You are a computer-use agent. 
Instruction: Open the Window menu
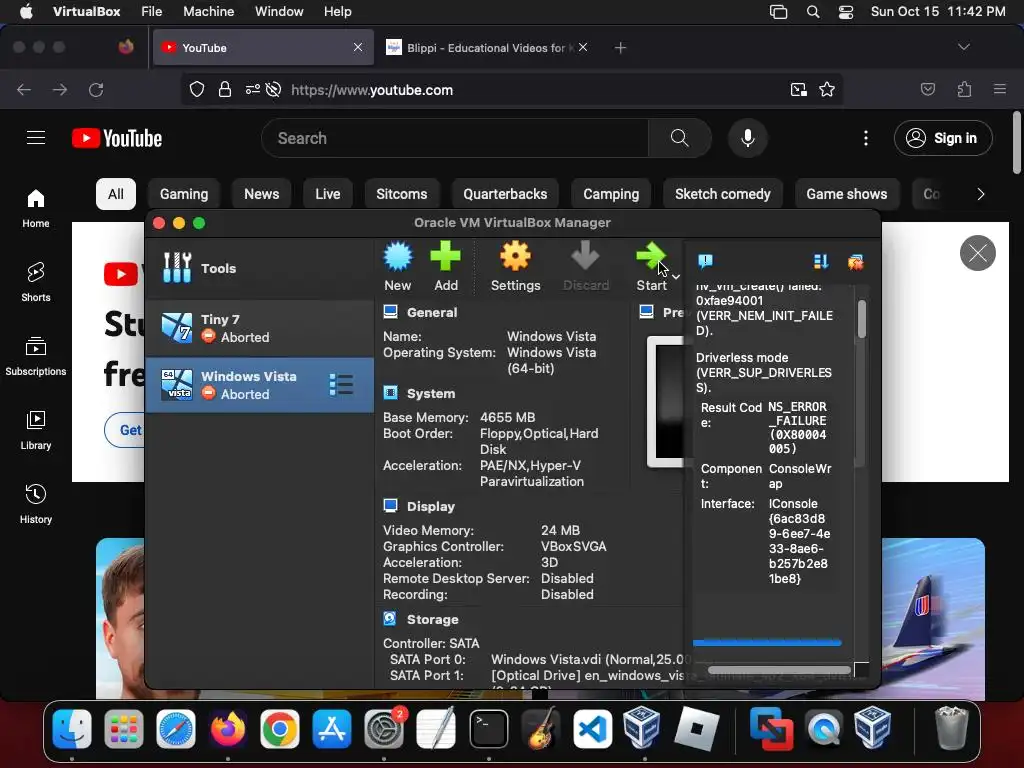point(279,11)
